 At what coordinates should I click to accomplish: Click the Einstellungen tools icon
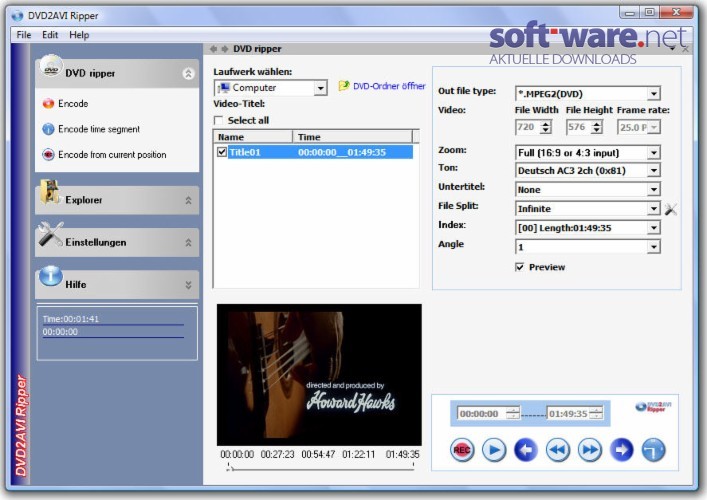[x=50, y=235]
